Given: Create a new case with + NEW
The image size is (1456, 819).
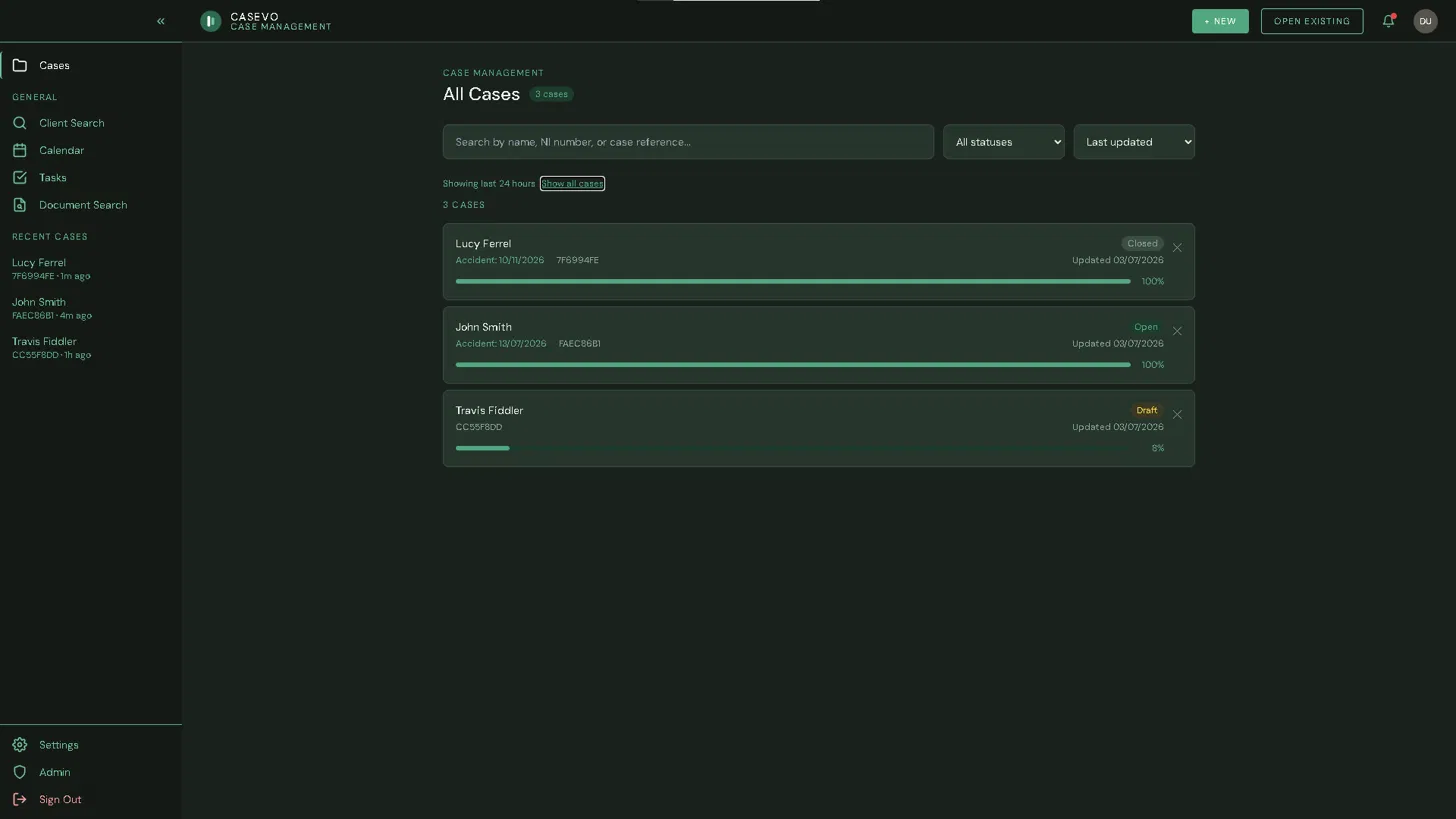Looking at the screenshot, I should 1220,21.
